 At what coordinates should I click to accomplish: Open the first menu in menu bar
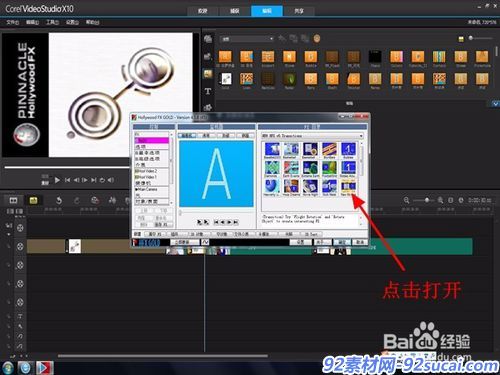[x=13, y=22]
